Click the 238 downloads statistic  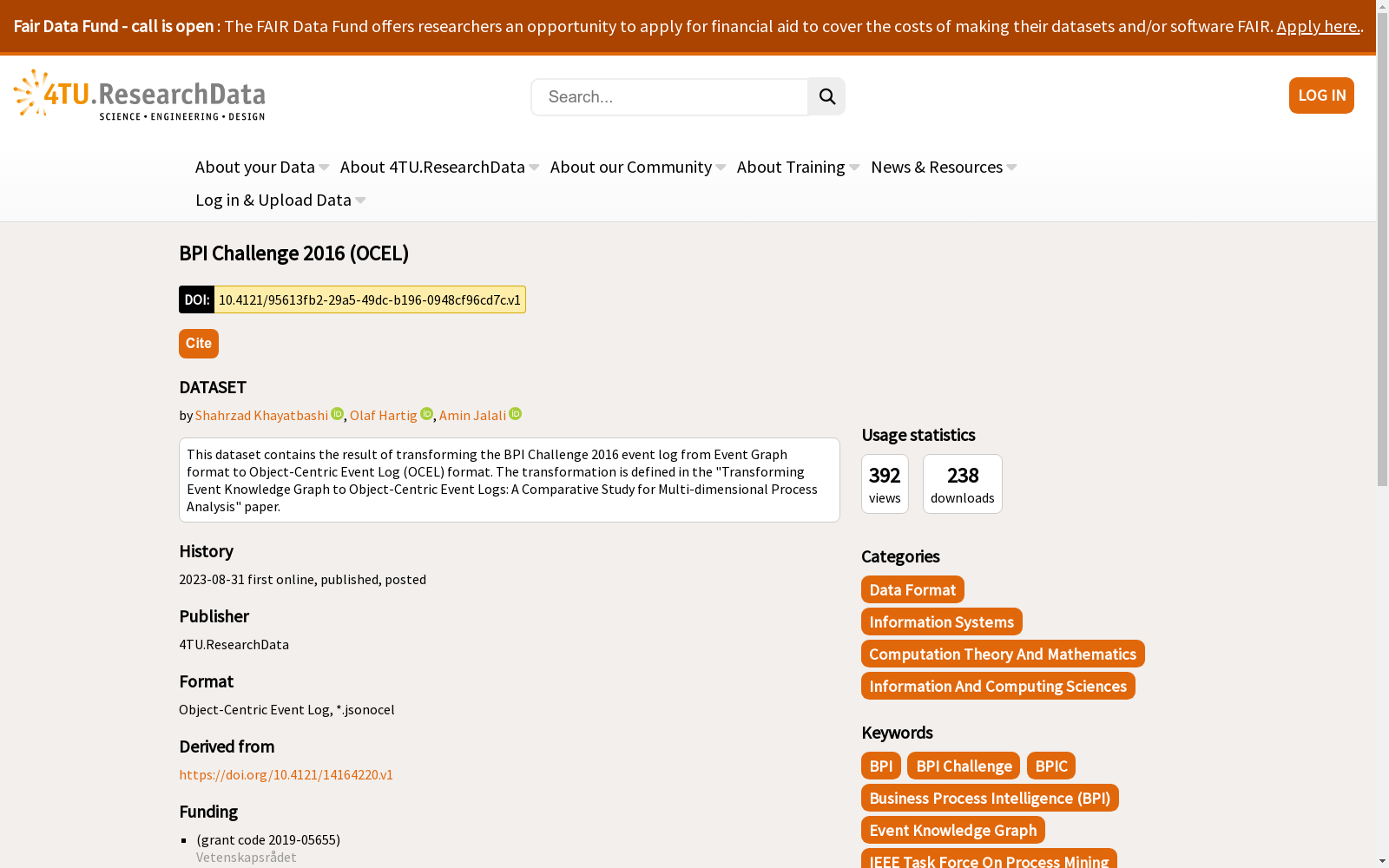pos(963,483)
